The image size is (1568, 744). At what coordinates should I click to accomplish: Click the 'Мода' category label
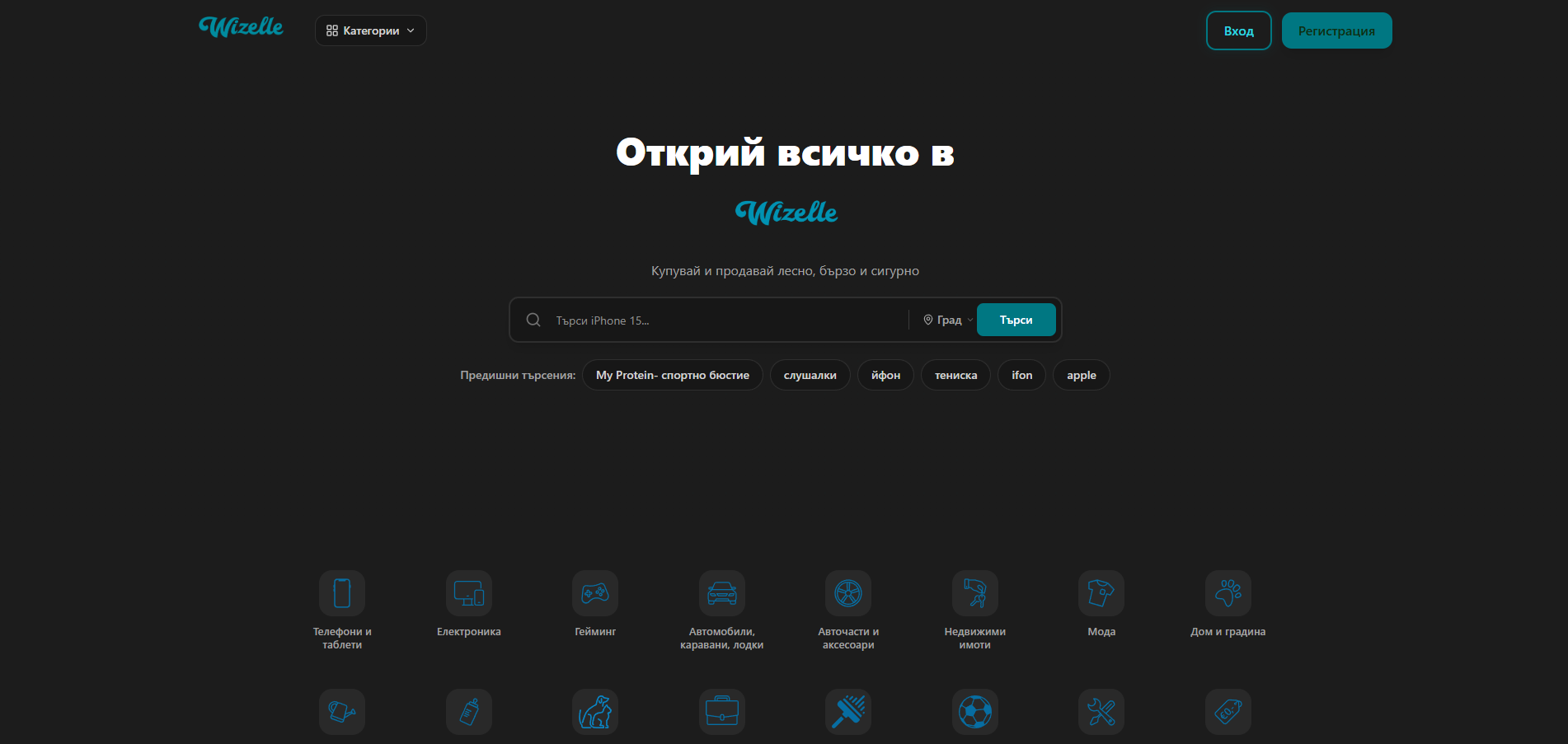(x=1101, y=632)
